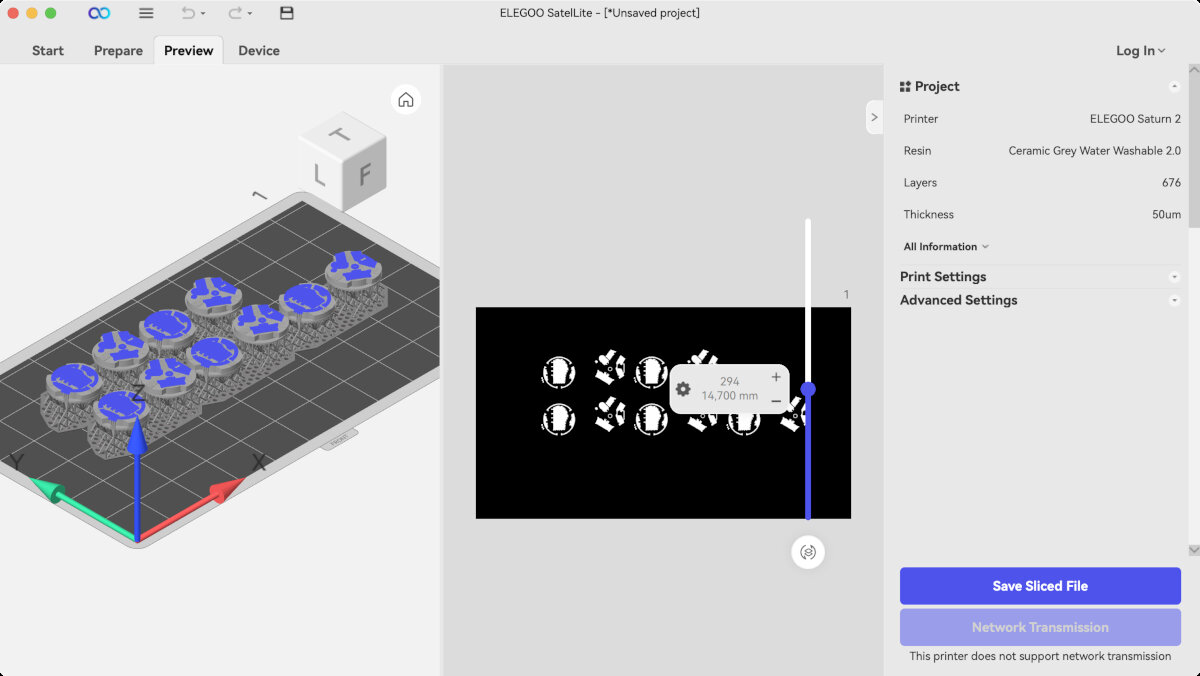Click the layer slider handle

pyautogui.click(x=808, y=389)
